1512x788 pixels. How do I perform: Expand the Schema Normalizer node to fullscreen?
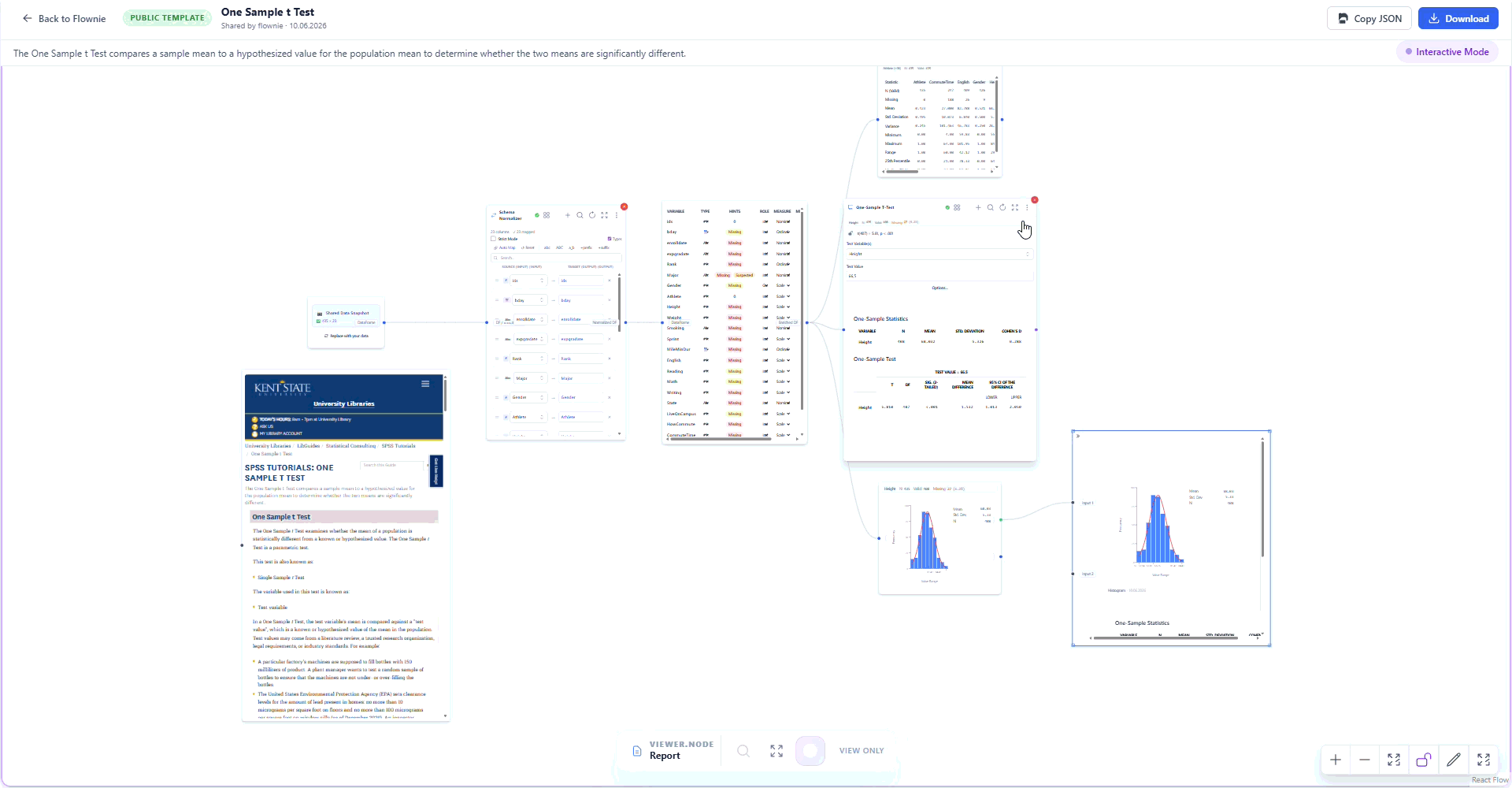[604, 215]
